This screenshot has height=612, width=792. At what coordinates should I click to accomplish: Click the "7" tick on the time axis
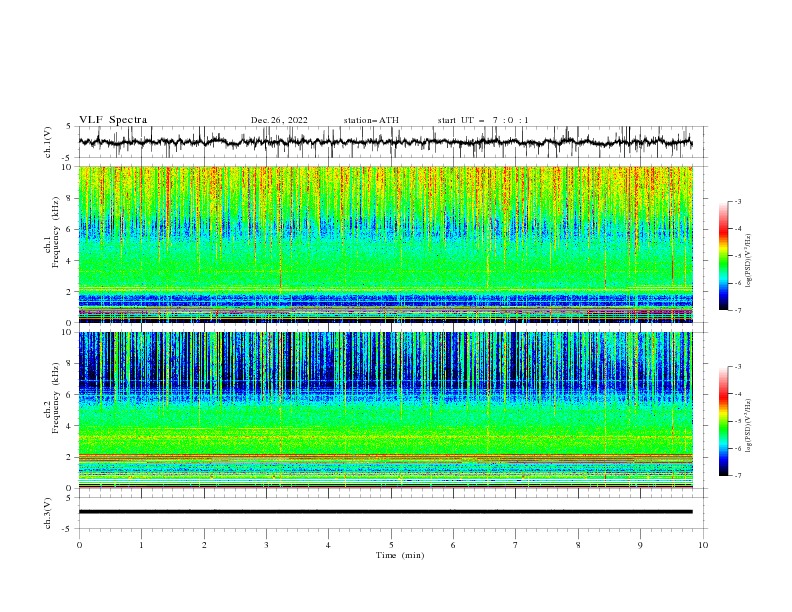tap(516, 545)
